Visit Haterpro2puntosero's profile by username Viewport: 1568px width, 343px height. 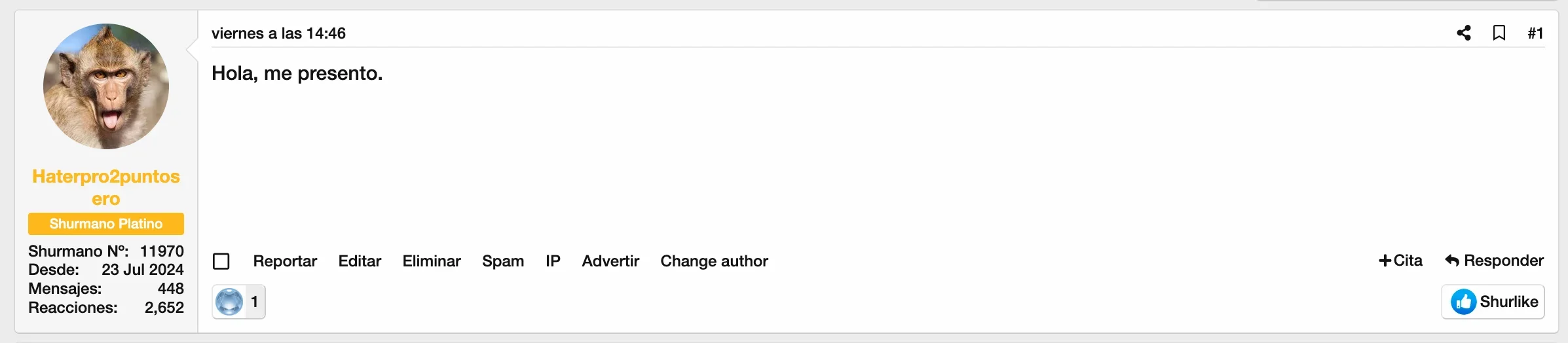[x=106, y=187]
